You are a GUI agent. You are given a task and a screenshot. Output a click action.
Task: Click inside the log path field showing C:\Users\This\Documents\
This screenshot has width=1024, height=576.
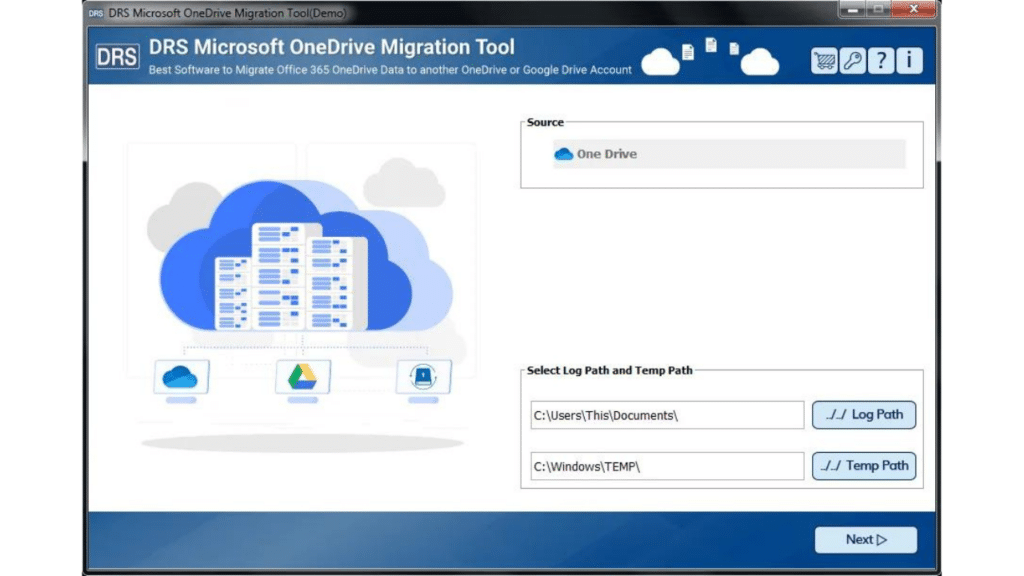click(x=665, y=414)
